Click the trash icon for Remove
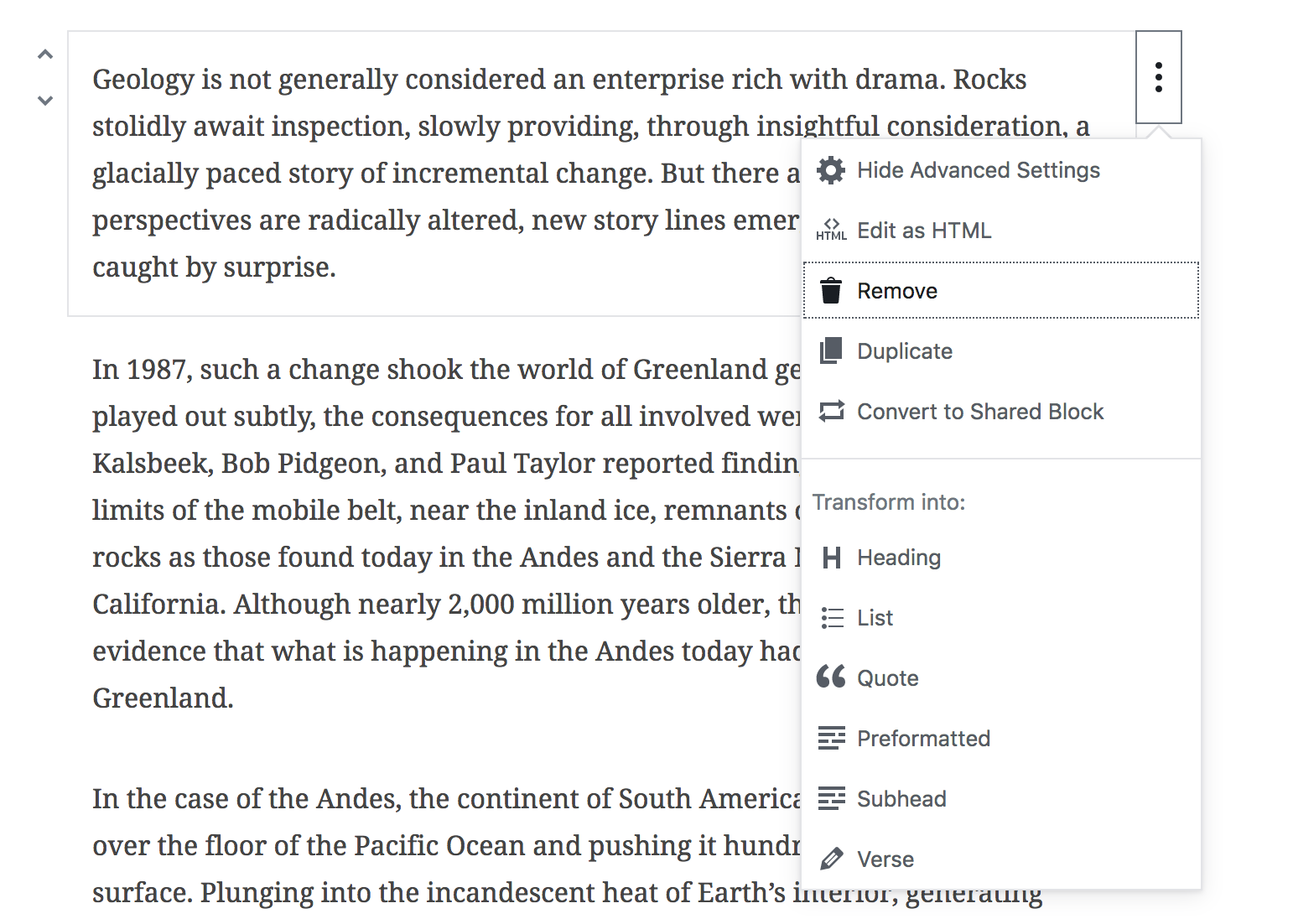The image size is (1293, 924). point(831,290)
